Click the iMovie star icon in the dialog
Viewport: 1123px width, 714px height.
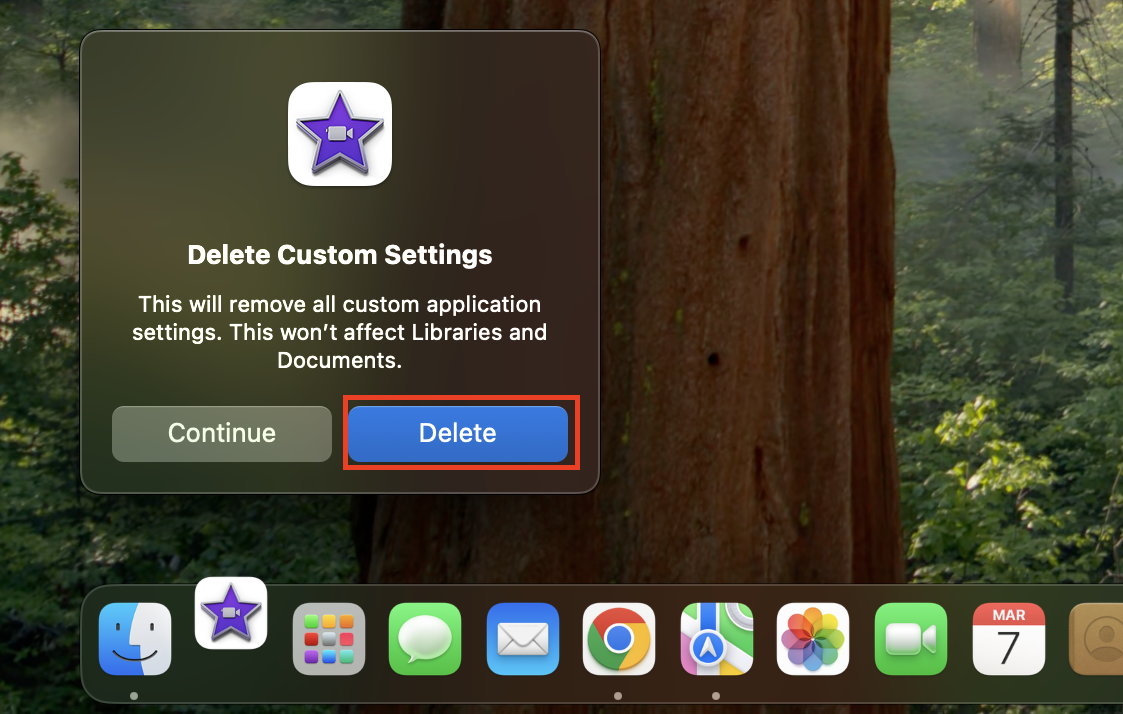point(339,134)
